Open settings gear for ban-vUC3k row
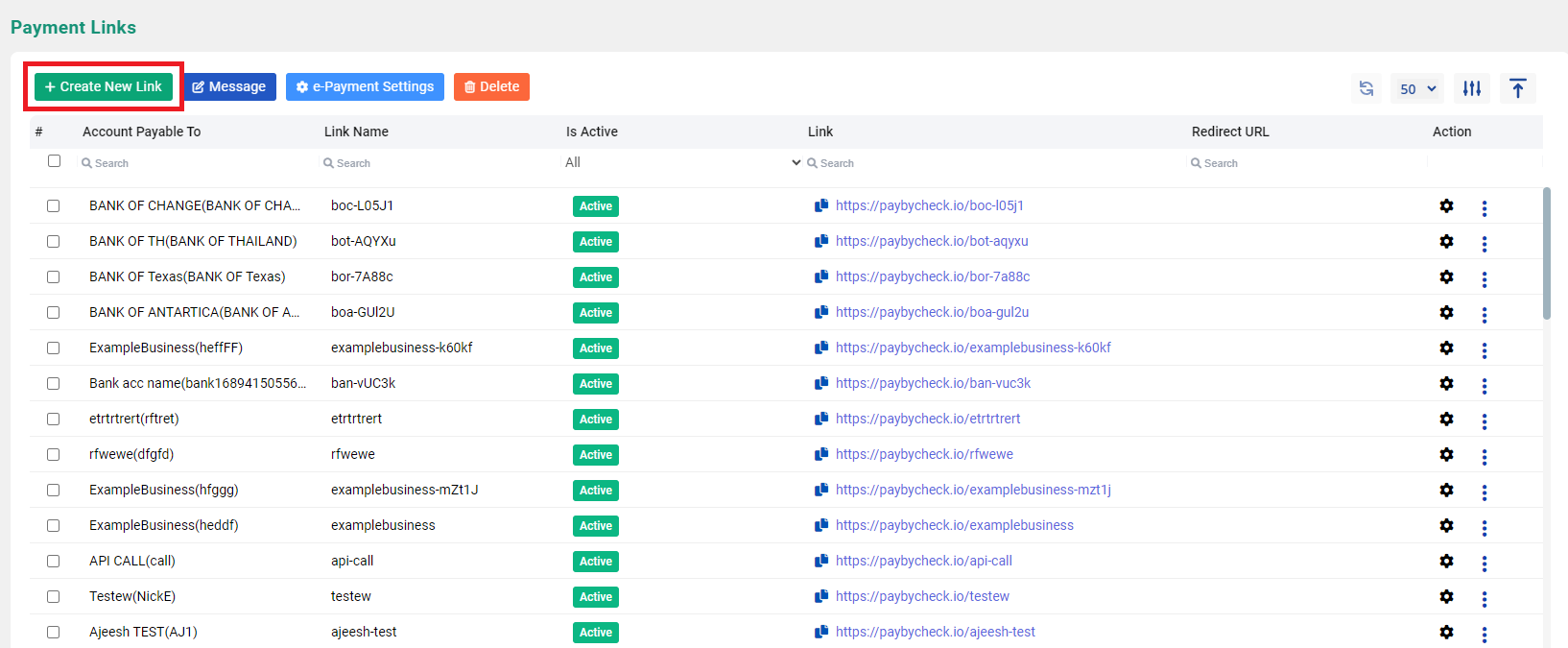Image resolution: width=1568 pixels, height=648 pixels. click(x=1446, y=383)
